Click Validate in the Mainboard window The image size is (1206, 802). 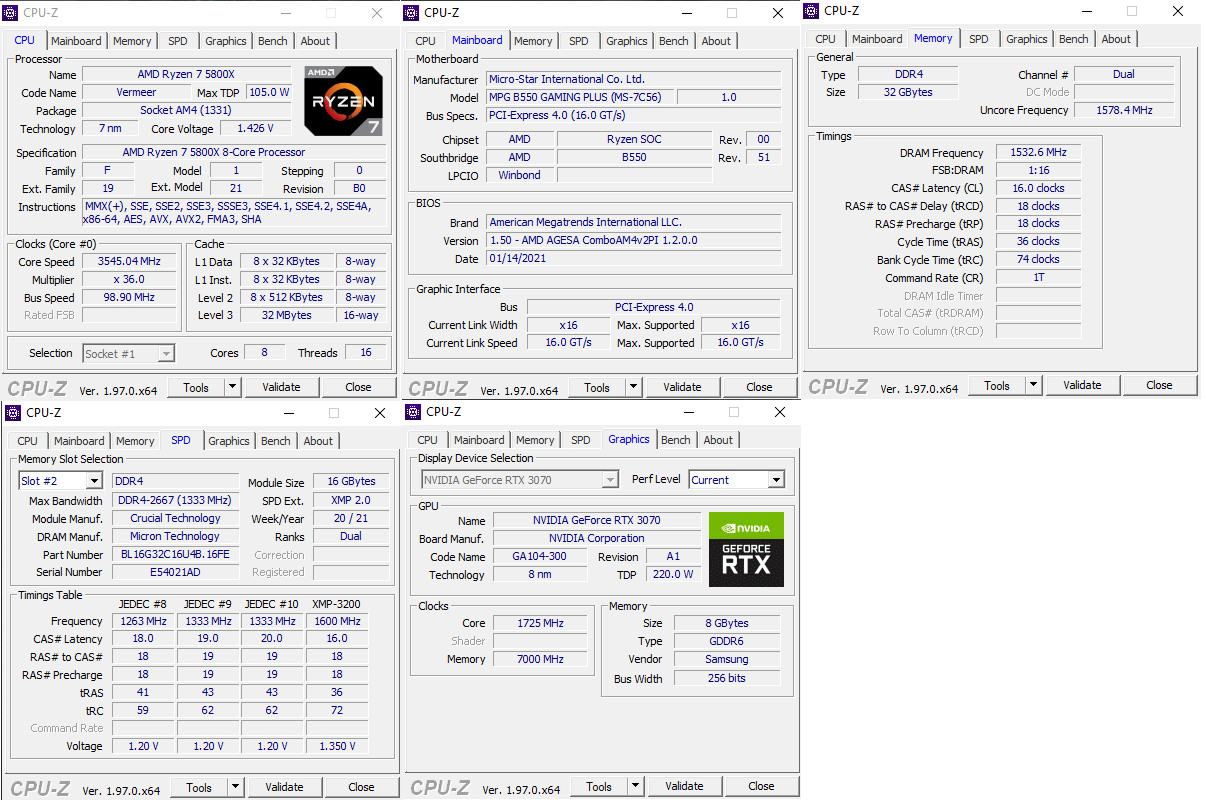coord(682,387)
